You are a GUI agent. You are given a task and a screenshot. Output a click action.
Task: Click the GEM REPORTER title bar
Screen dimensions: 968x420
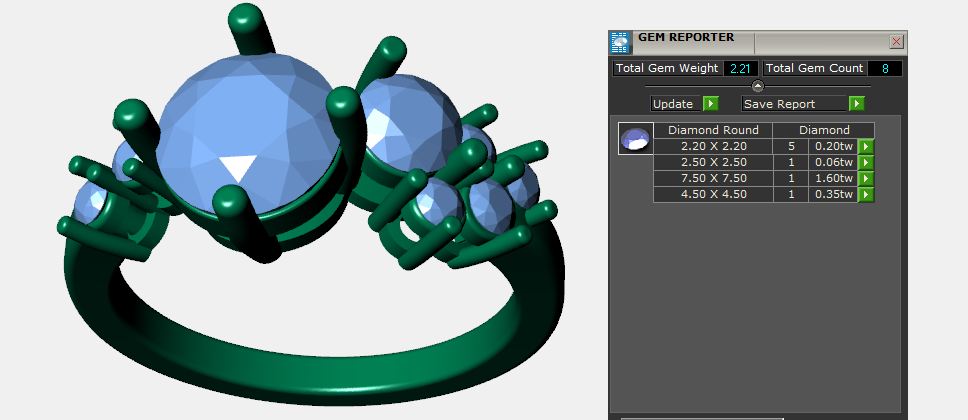pos(759,42)
